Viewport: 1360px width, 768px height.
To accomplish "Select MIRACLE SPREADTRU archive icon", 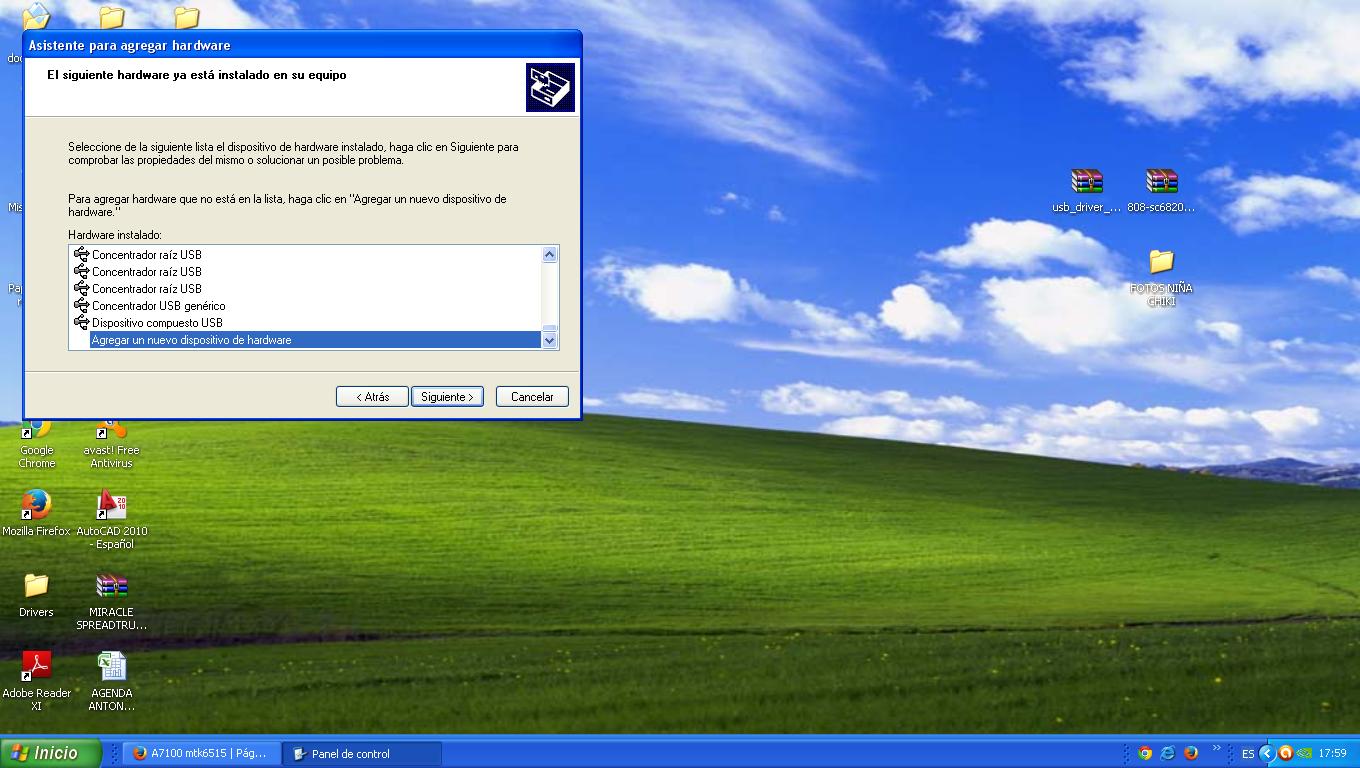I will (111, 600).
